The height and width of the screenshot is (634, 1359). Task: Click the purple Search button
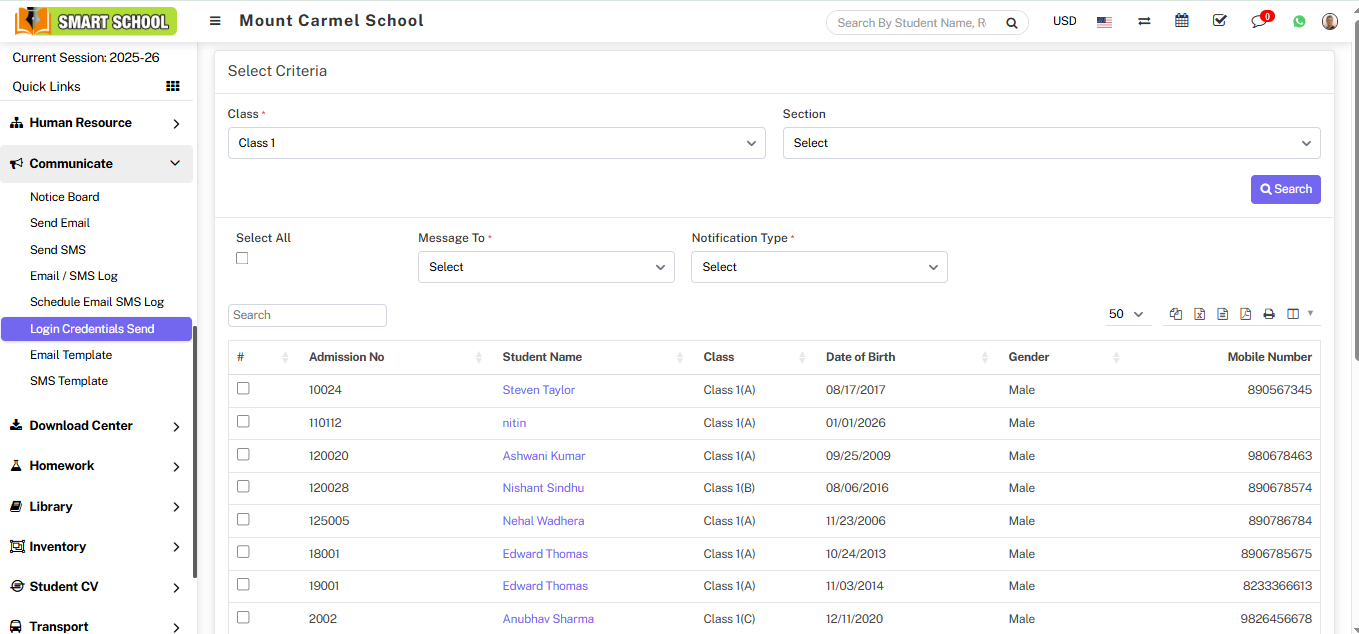tap(1285, 189)
